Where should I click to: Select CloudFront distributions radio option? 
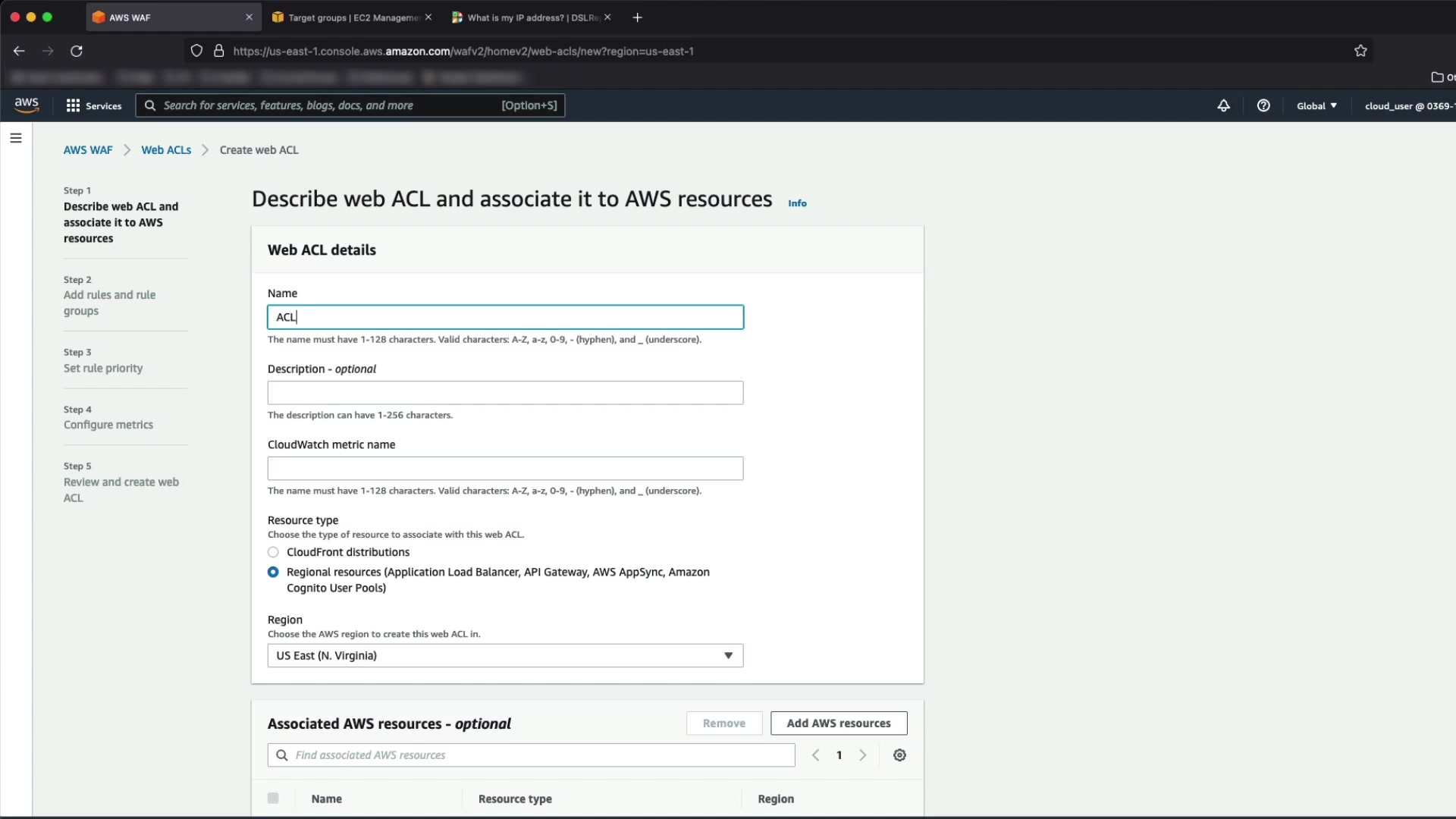point(273,552)
